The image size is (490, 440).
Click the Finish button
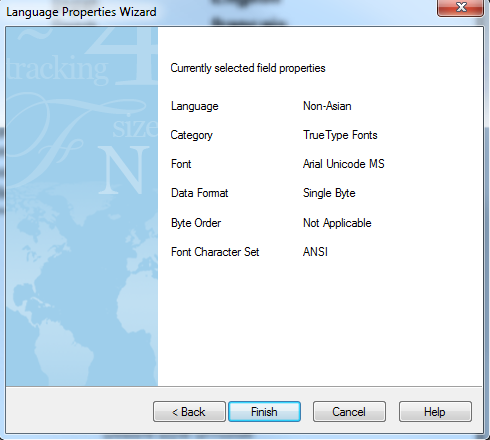(264, 412)
